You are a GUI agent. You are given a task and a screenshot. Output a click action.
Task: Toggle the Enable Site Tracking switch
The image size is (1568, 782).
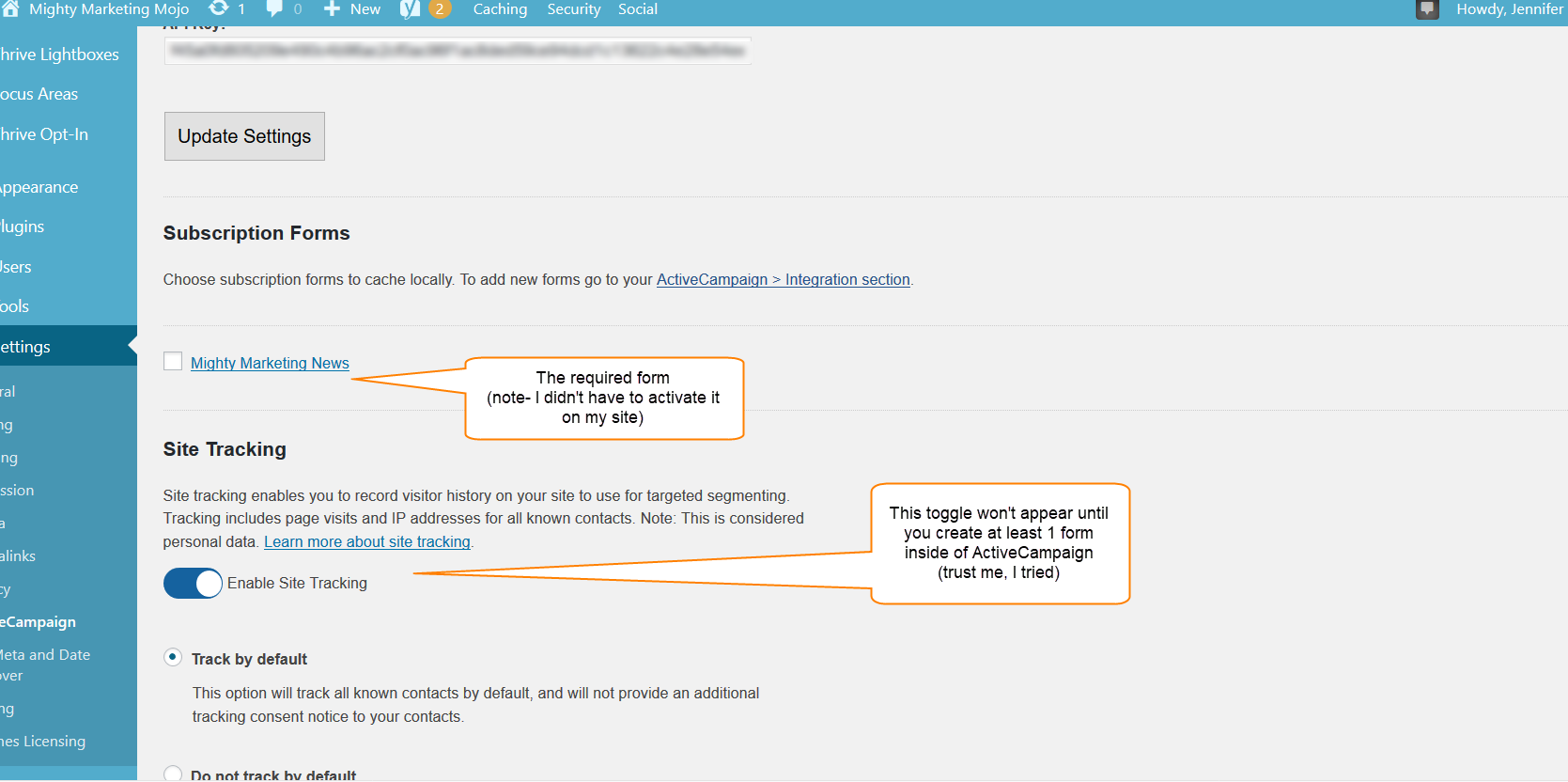pyautogui.click(x=193, y=583)
